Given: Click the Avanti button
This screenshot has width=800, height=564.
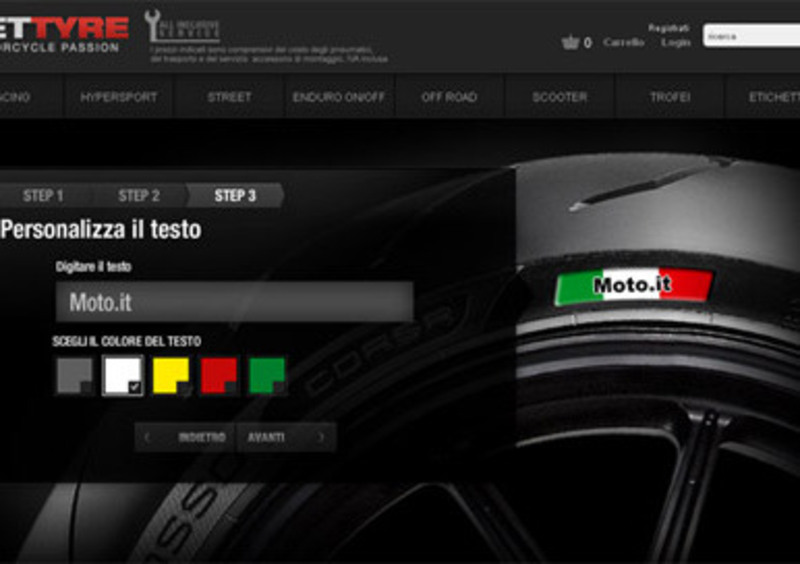Looking at the screenshot, I should click(286, 437).
